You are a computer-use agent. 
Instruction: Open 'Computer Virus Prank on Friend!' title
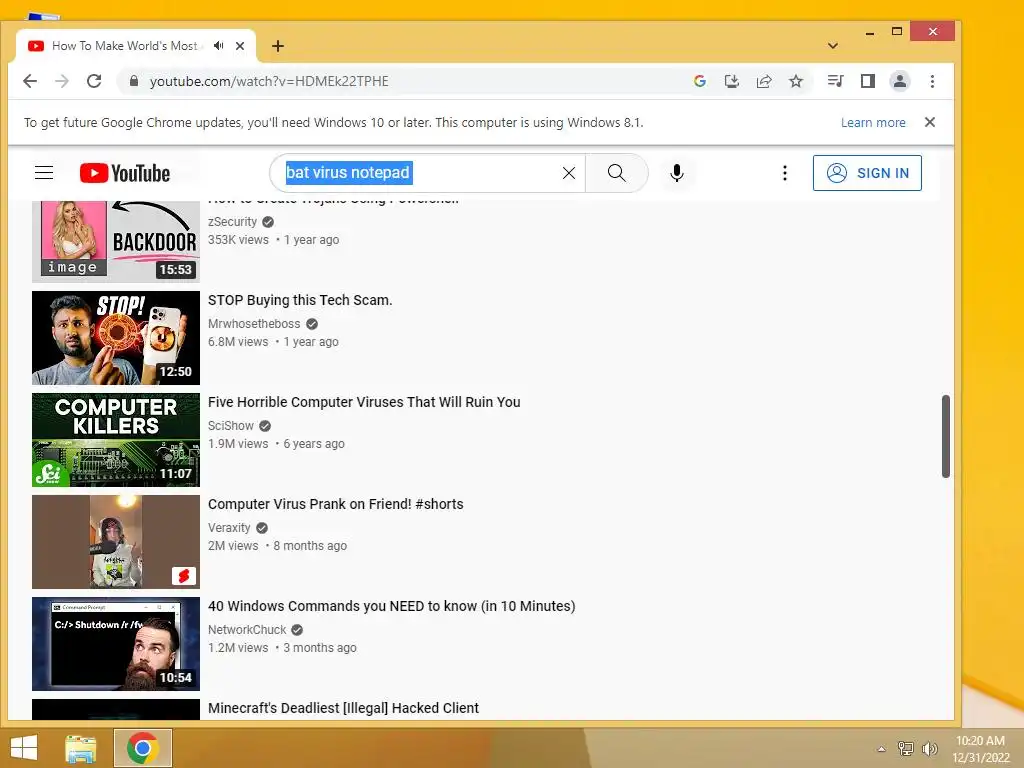click(x=336, y=504)
